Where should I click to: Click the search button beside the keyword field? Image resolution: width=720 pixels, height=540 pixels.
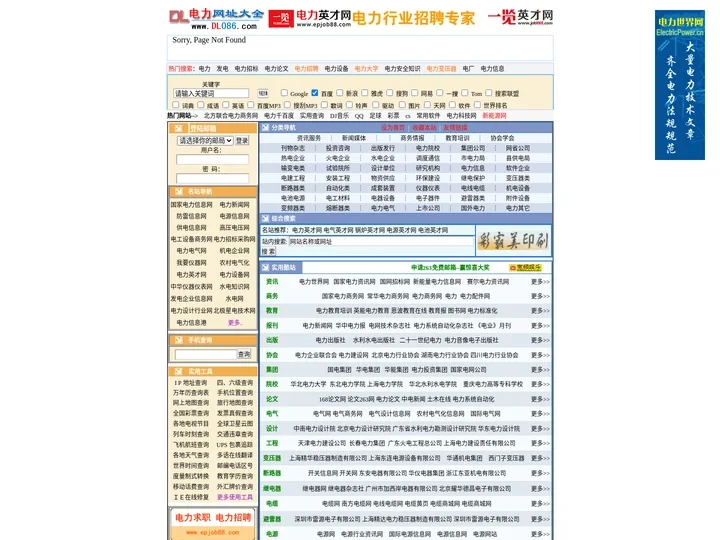pyautogui.click(x=263, y=93)
